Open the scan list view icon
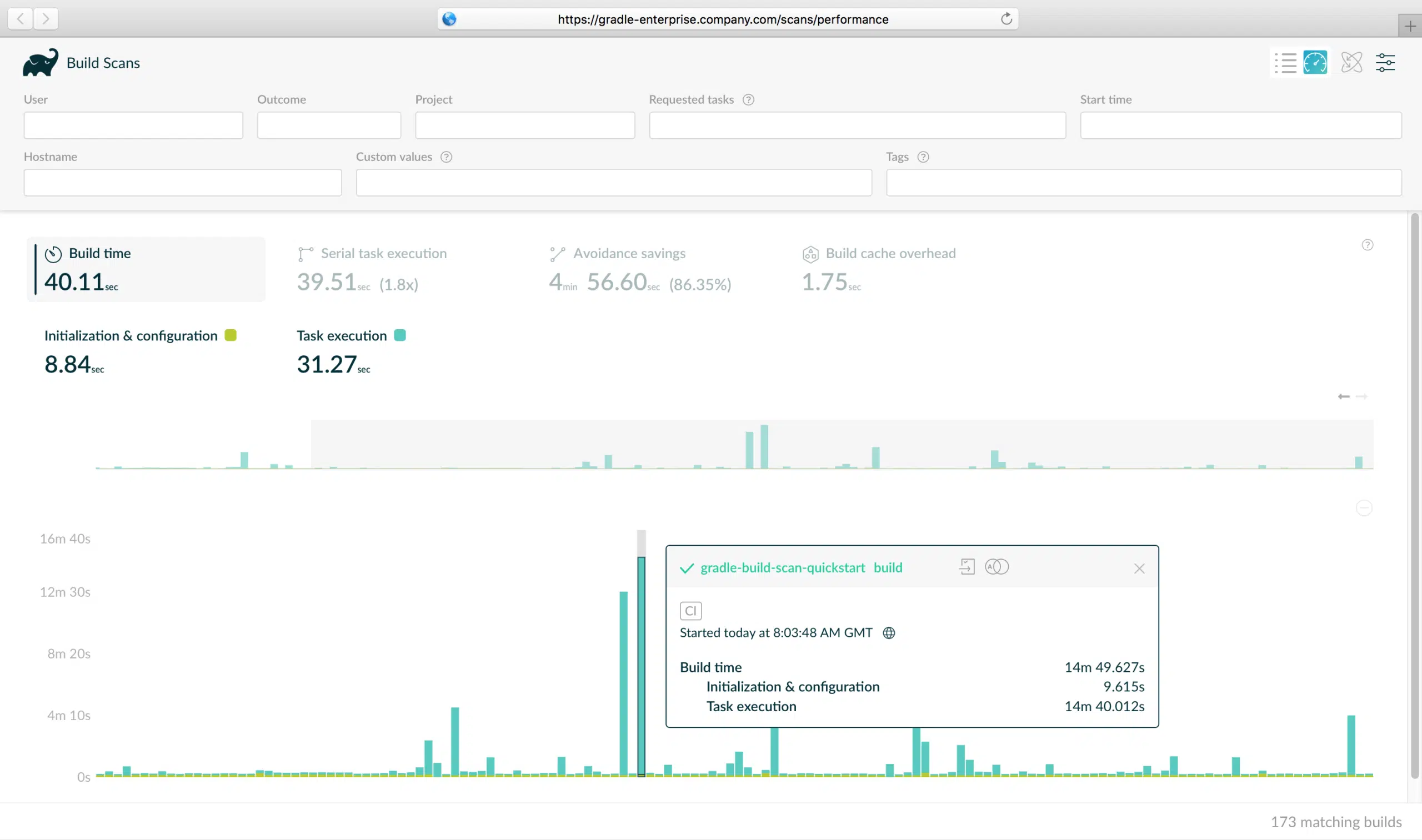This screenshot has height=840, width=1422. (1285, 63)
